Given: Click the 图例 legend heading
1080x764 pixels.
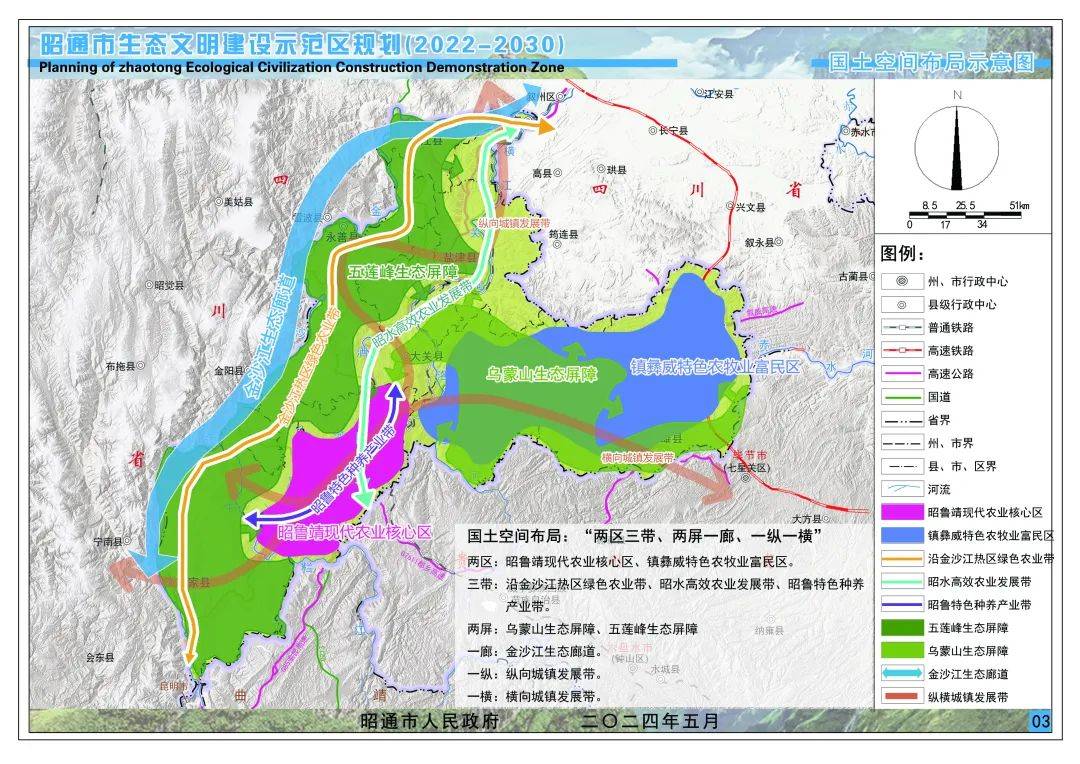Looking at the screenshot, I should (x=903, y=254).
